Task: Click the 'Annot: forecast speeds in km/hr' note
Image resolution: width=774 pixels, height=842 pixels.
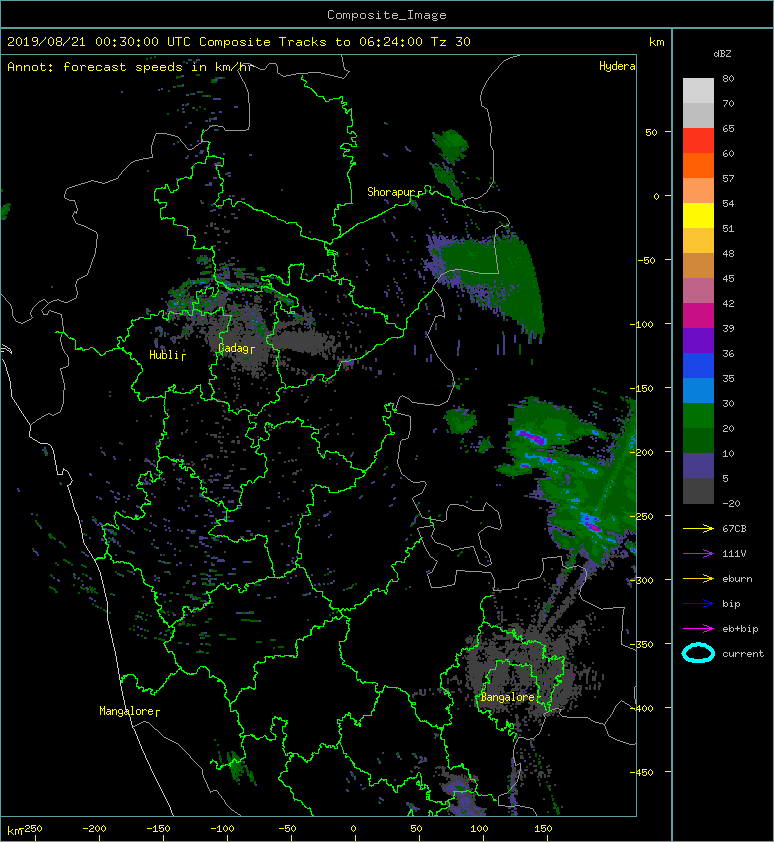Action: click(x=130, y=67)
